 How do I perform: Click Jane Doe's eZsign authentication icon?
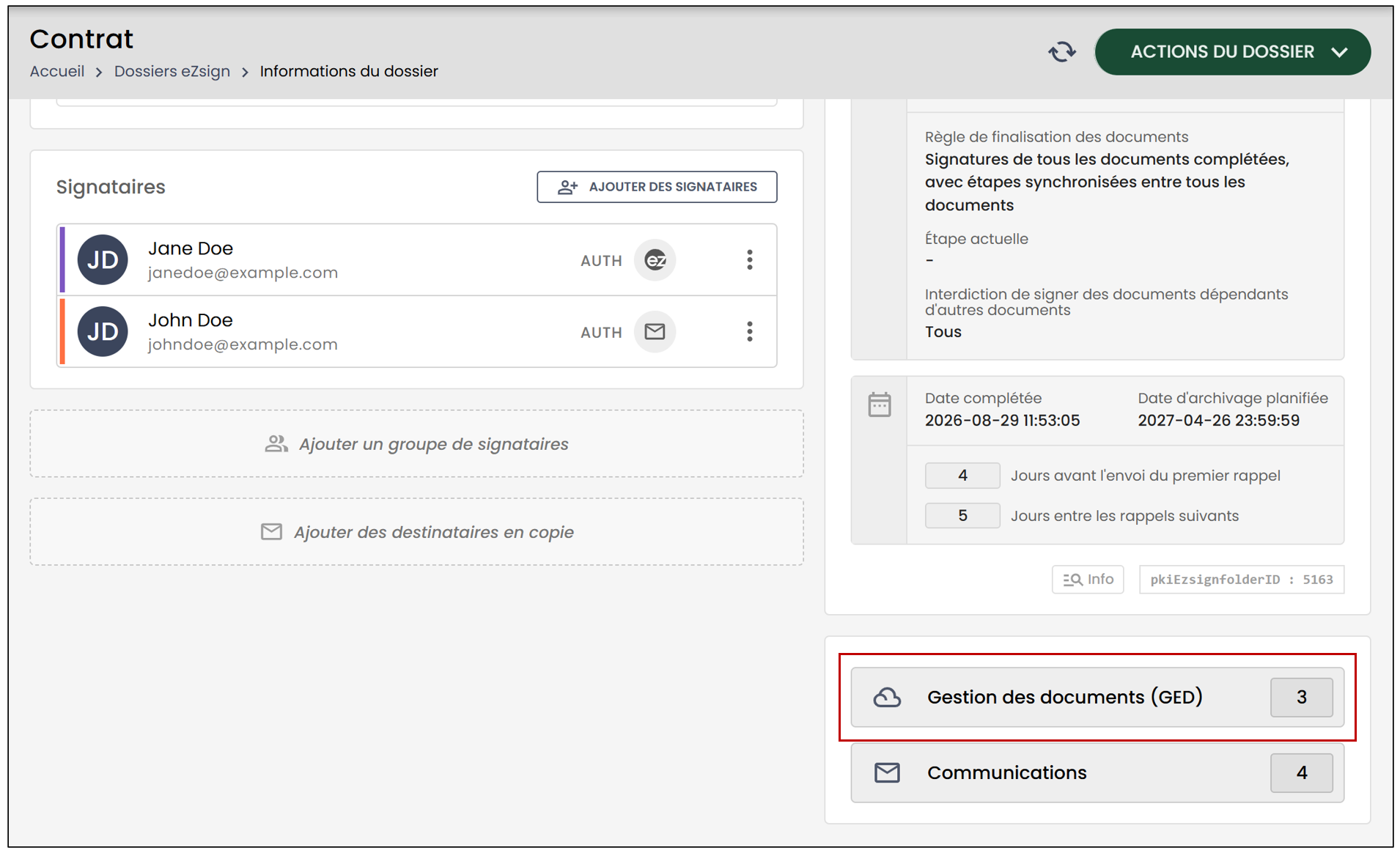[x=655, y=260]
